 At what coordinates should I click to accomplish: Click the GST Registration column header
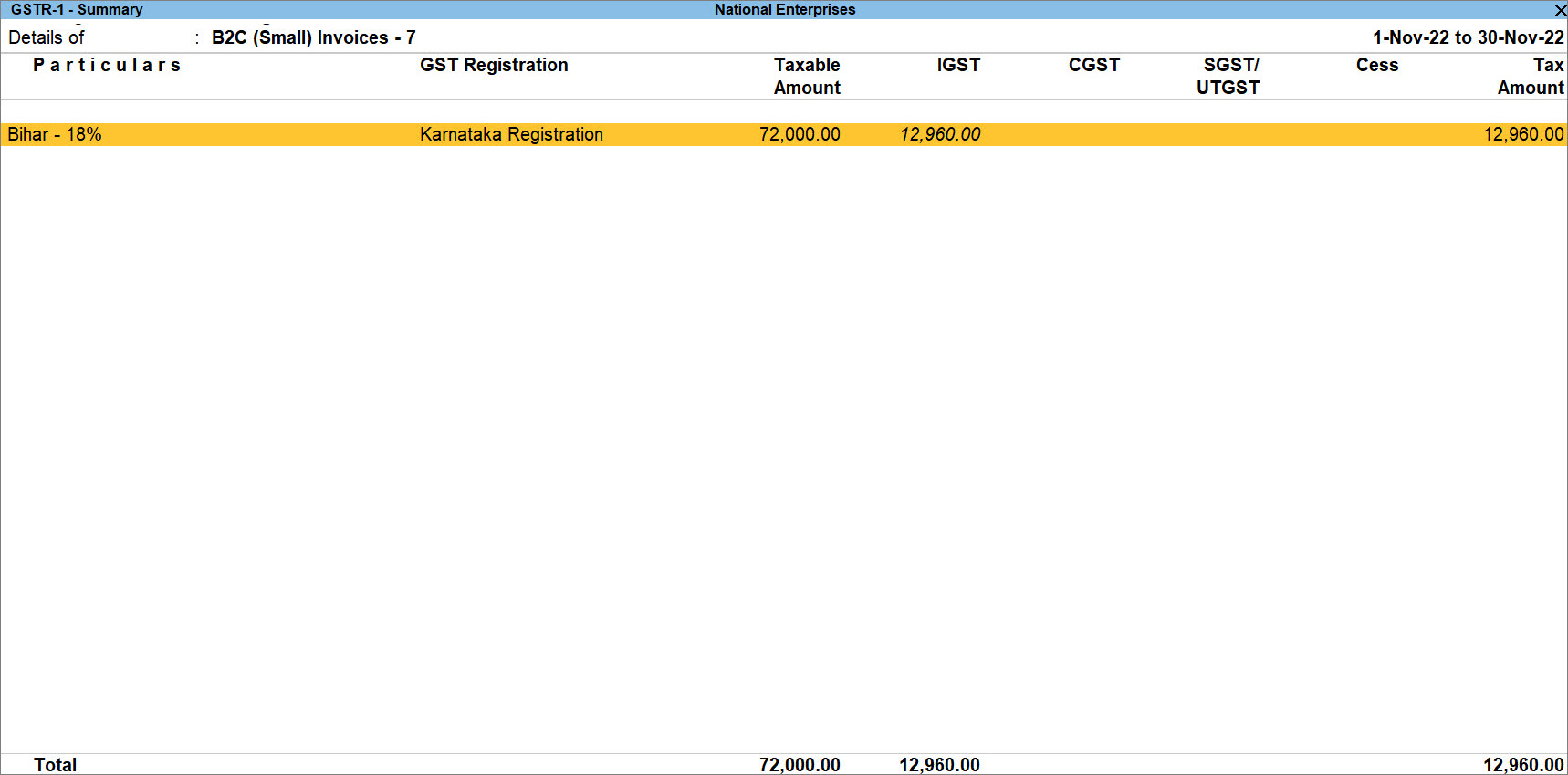pyautogui.click(x=494, y=65)
